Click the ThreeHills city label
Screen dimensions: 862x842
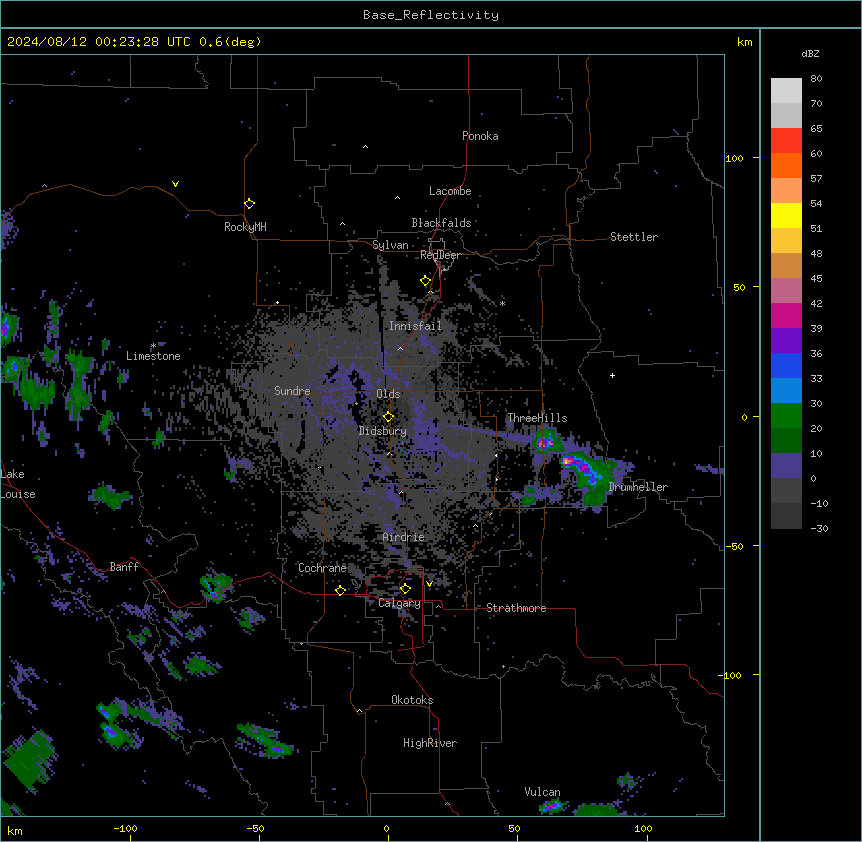click(x=537, y=418)
